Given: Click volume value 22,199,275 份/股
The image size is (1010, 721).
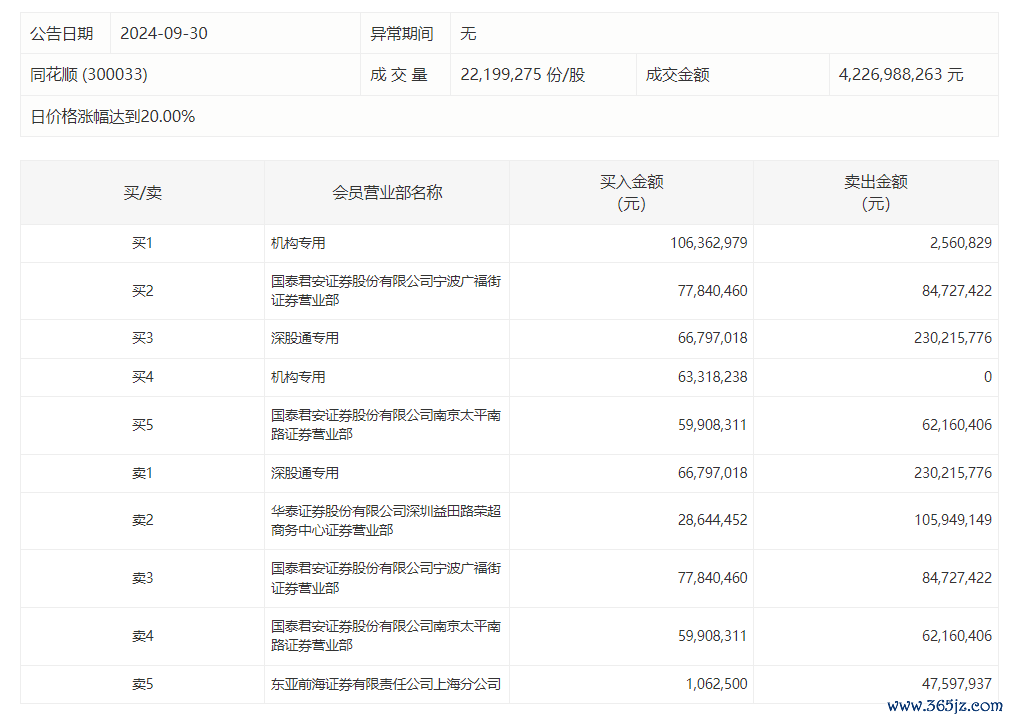Looking at the screenshot, I should coord(522,75).
